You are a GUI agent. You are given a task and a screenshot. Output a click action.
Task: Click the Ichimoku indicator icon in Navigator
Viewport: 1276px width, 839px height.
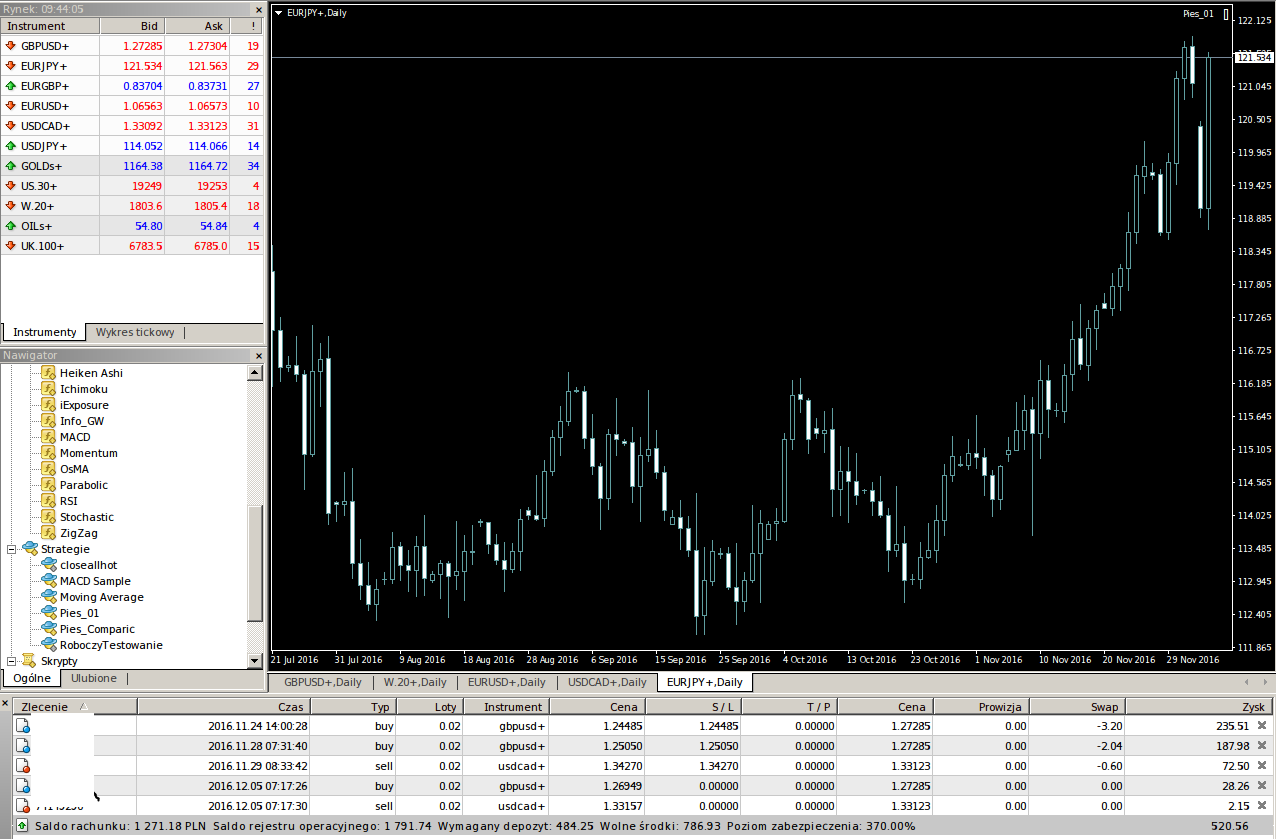(x=48, y=389)
